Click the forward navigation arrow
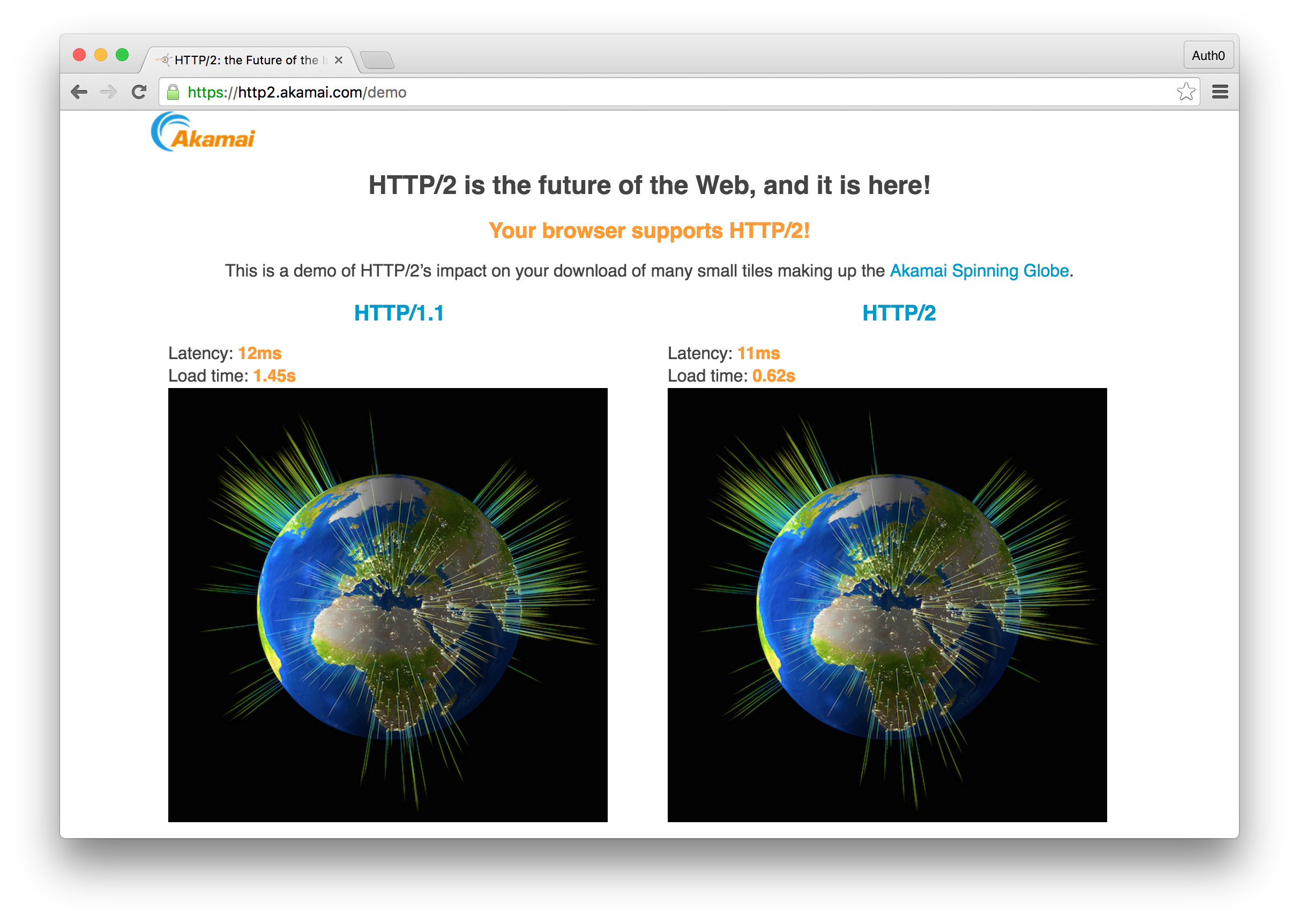1299x924 pixels. pos(108,92)
